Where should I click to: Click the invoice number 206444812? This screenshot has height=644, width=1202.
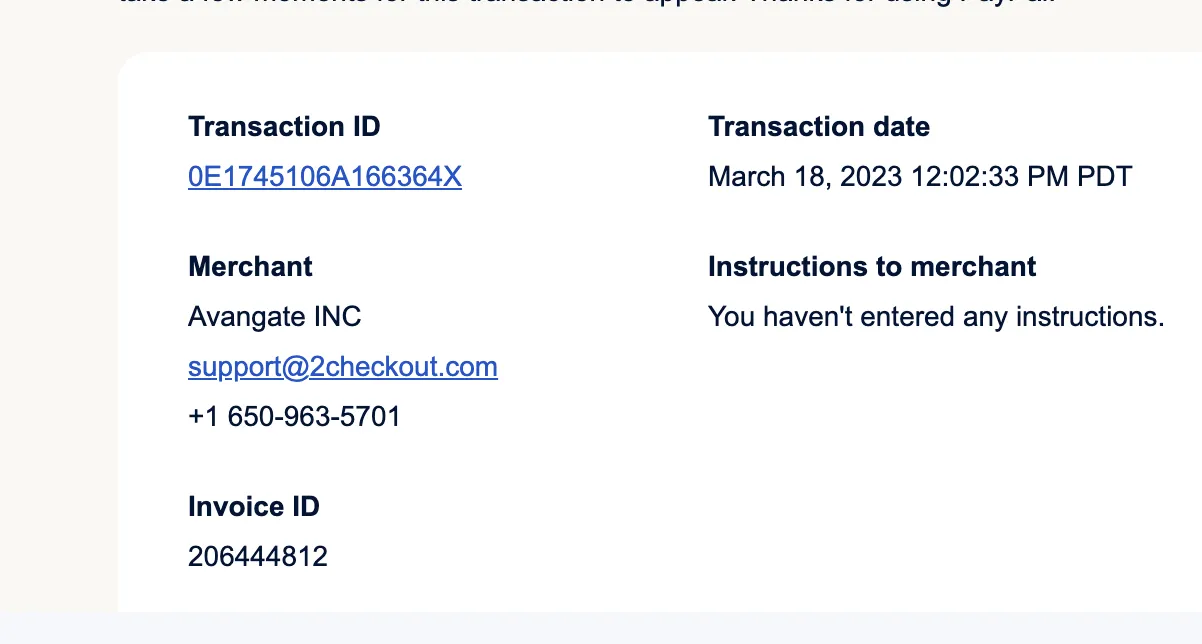(257, 557)
